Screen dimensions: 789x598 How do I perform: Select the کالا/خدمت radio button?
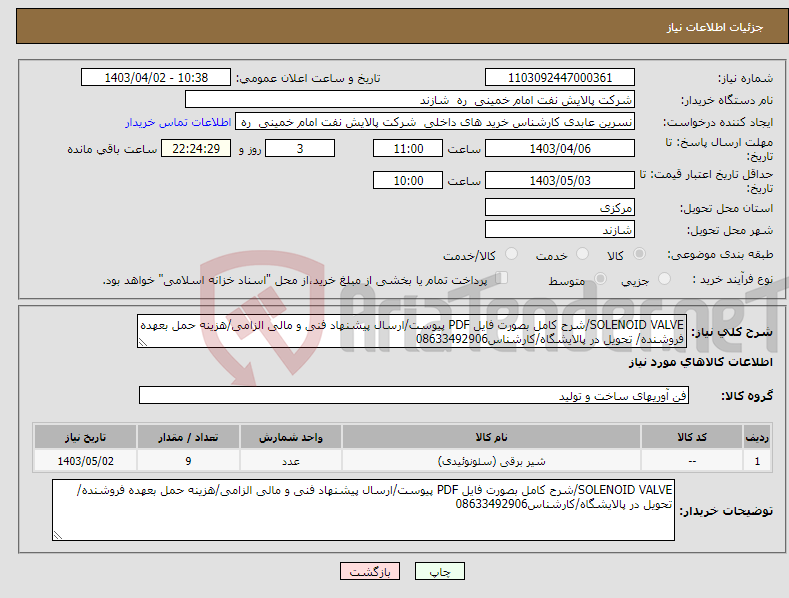511,254
